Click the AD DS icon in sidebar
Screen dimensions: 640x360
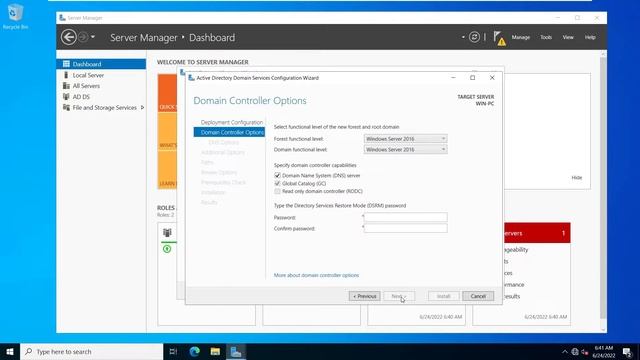[66, 97]
